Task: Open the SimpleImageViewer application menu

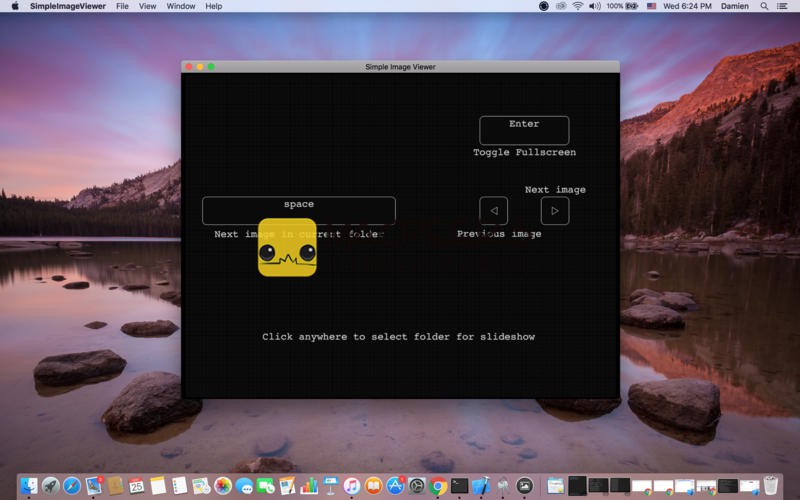Action: click(x=69, y=6)
